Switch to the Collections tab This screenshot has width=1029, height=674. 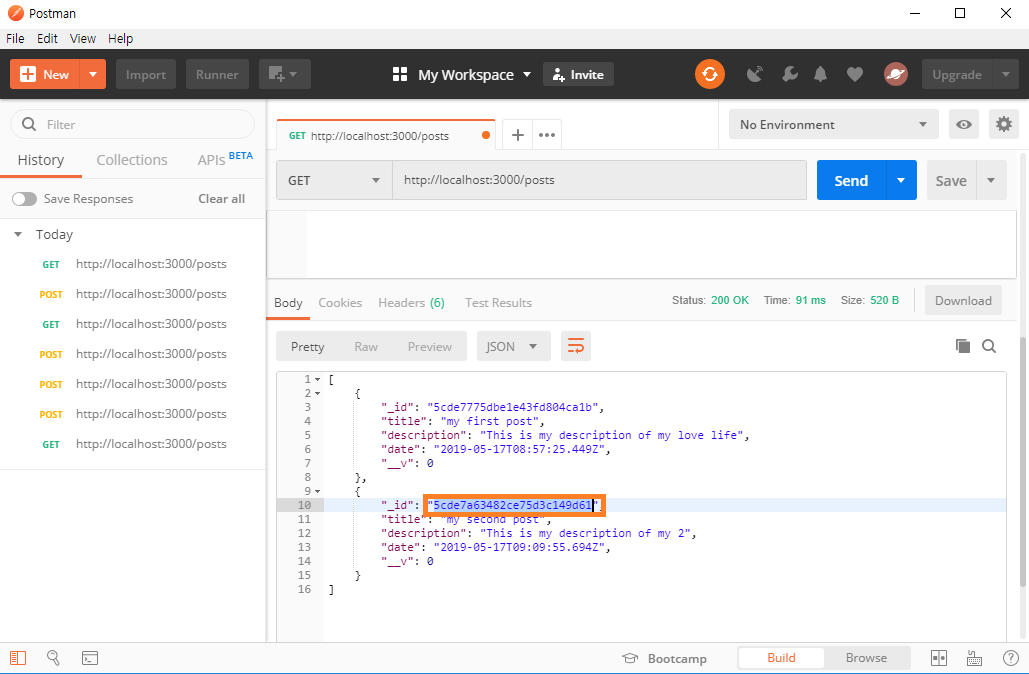(x=132, y=159)
